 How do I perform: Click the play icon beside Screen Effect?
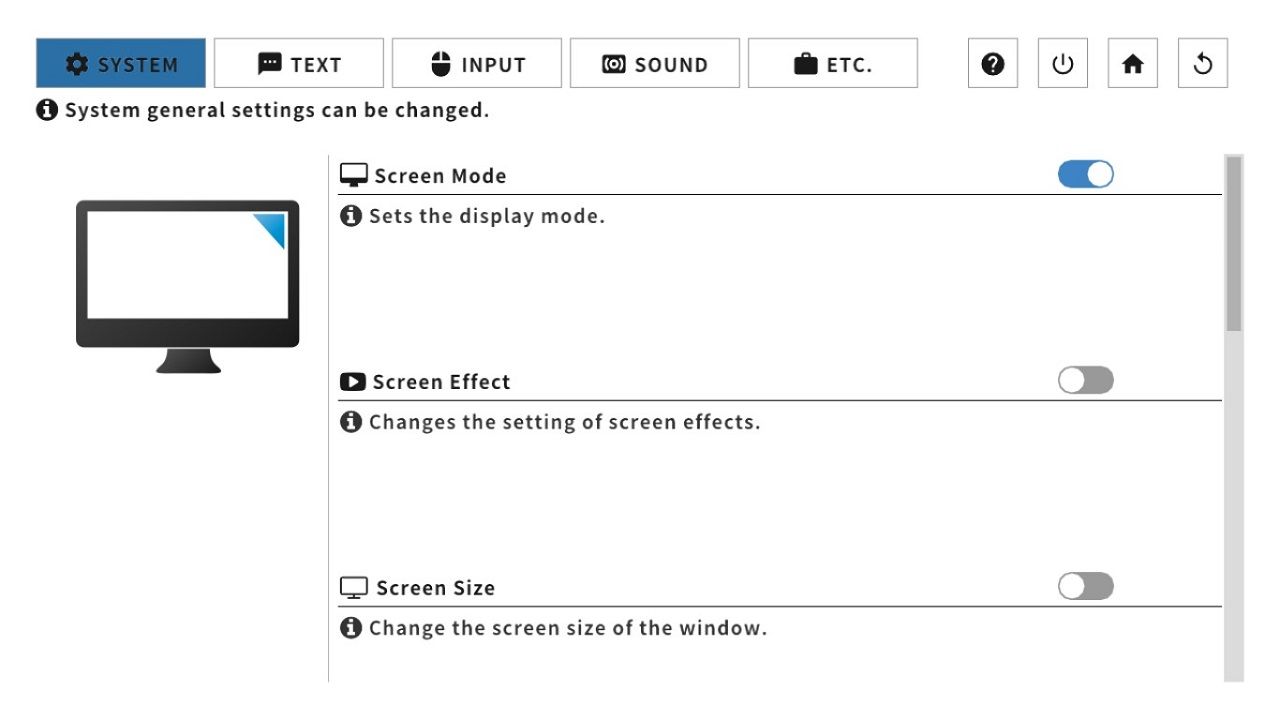coord(353,382)
